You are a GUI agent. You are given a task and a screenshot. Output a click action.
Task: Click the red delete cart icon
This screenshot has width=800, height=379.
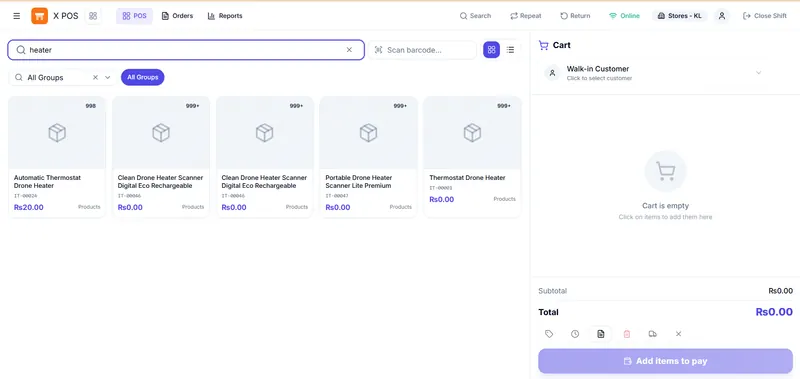627,334
